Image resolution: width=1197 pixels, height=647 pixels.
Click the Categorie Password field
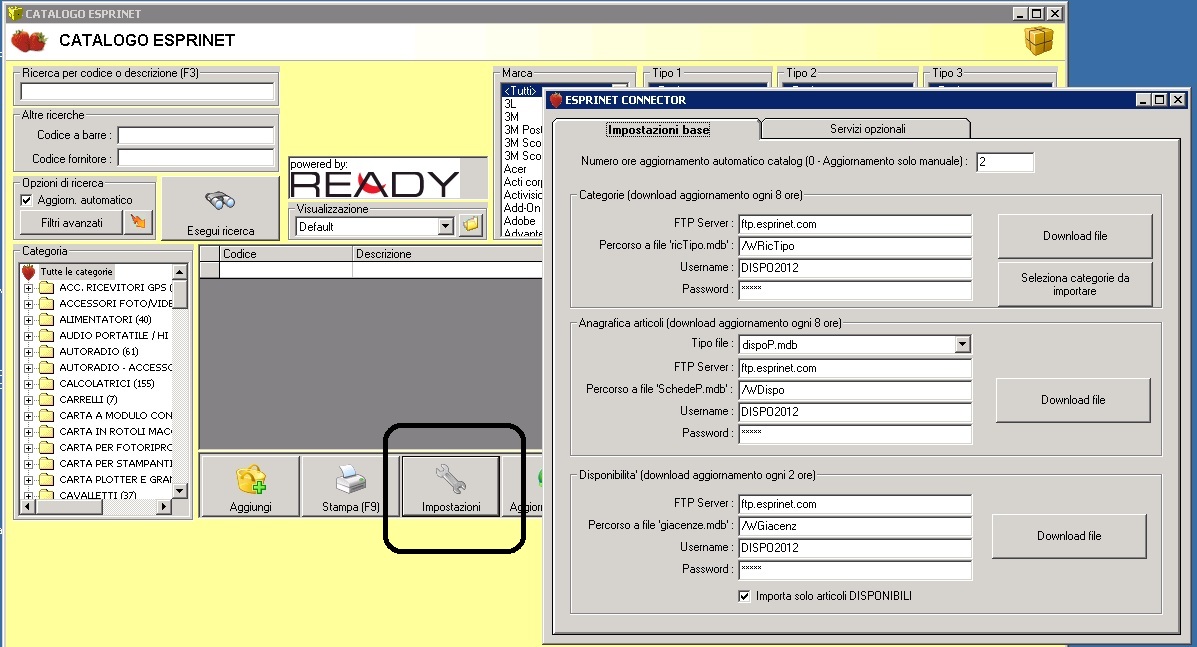click(x=855, y=290)
